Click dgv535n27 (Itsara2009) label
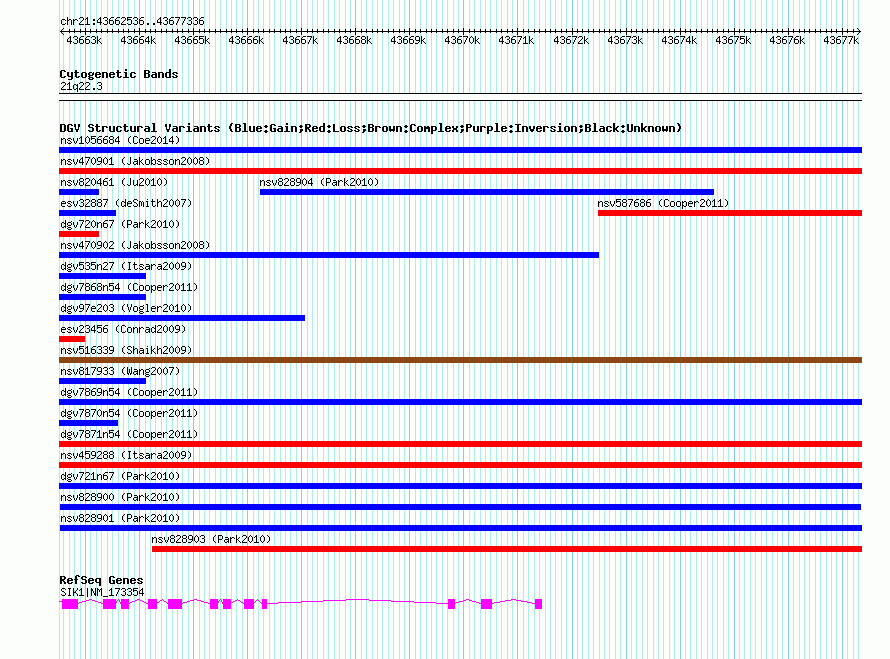The height and width of the screenshot is (659, 890). tap(126, 266)
